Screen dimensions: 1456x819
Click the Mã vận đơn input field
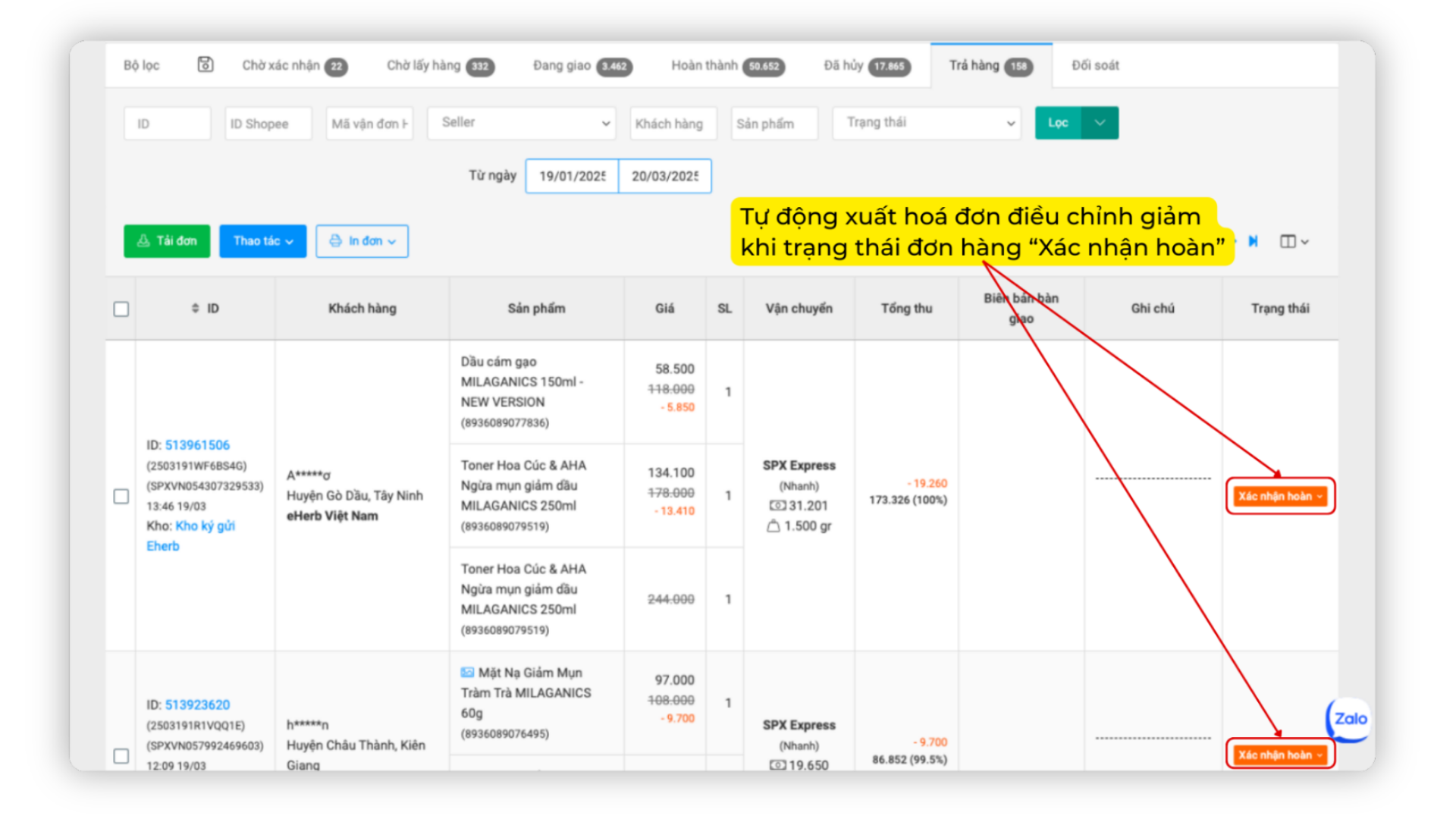[x=369, y=124]
